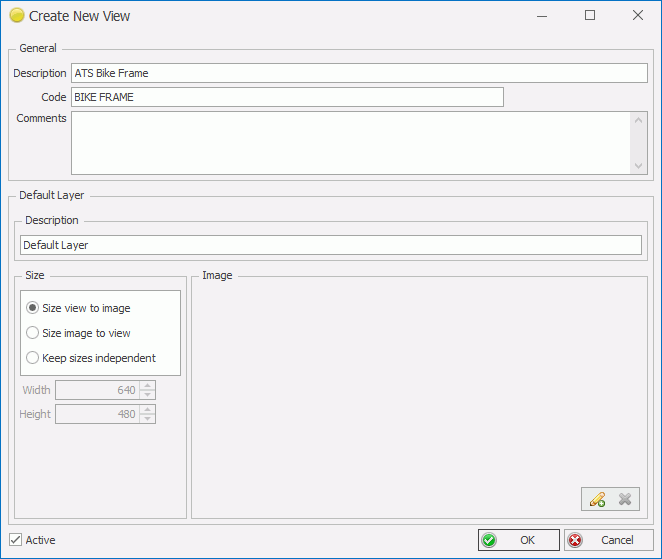Toggle the Active checkbox

15,540
